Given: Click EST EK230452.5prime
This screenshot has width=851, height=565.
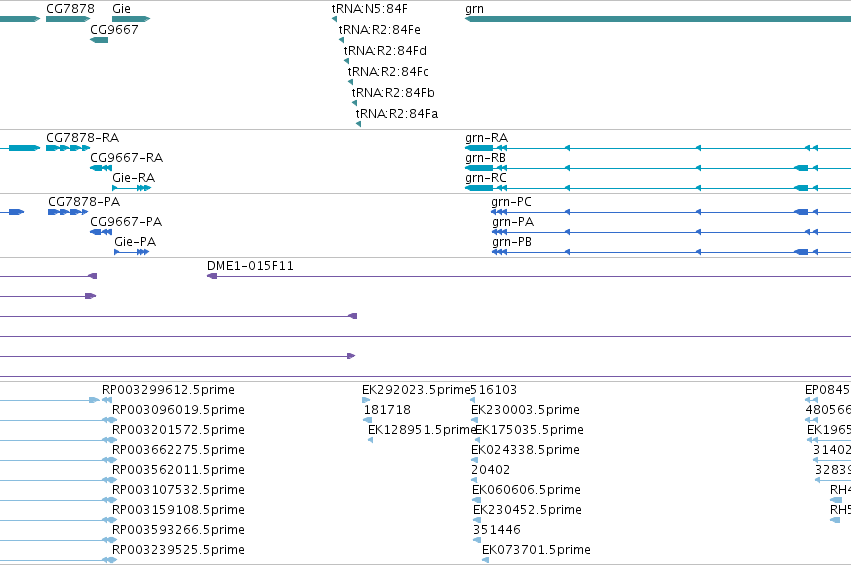Looking at the screenshot, I should tap(528, 510).
